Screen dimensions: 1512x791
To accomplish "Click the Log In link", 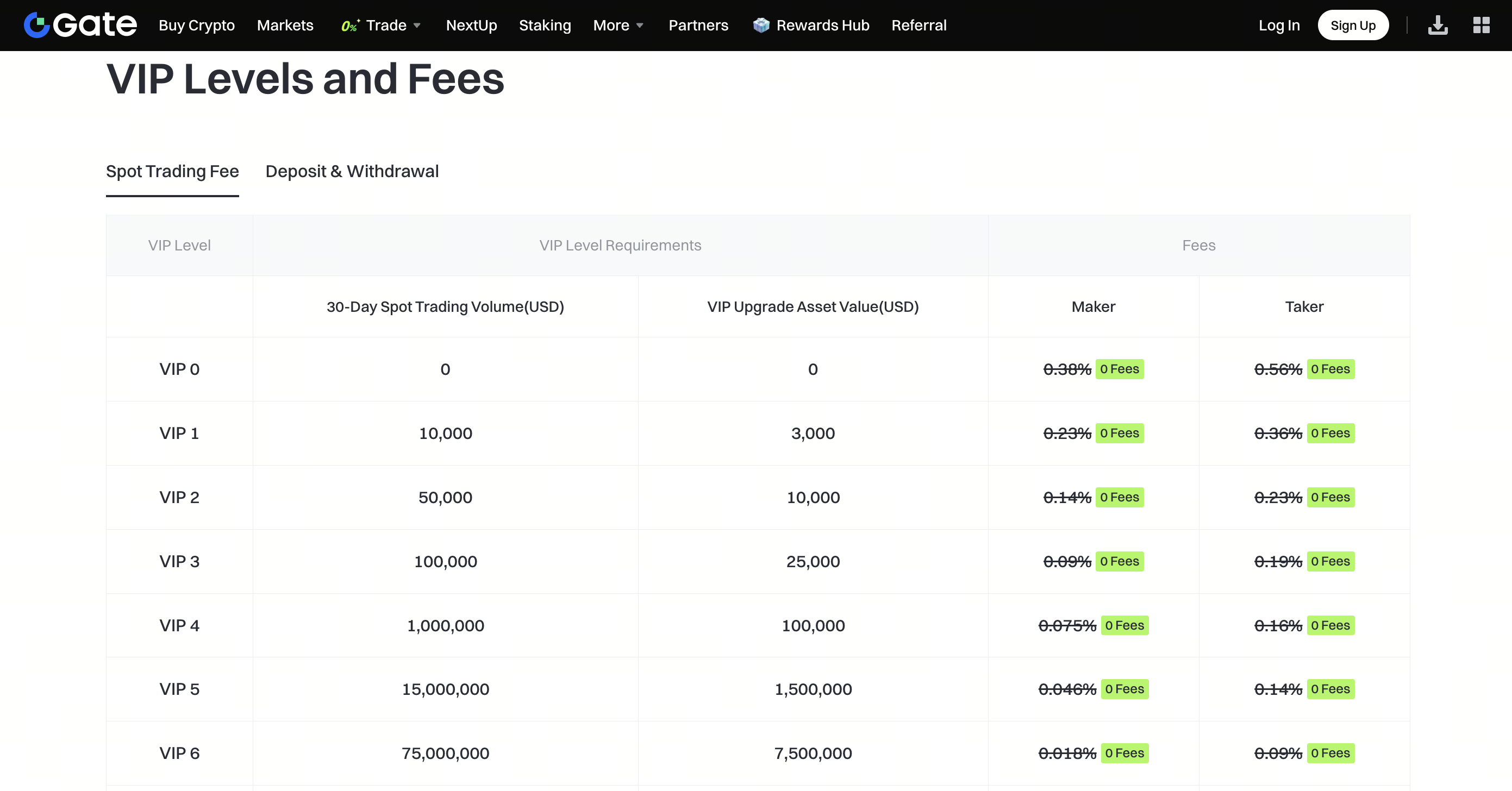I will (x=1278, y=25).
